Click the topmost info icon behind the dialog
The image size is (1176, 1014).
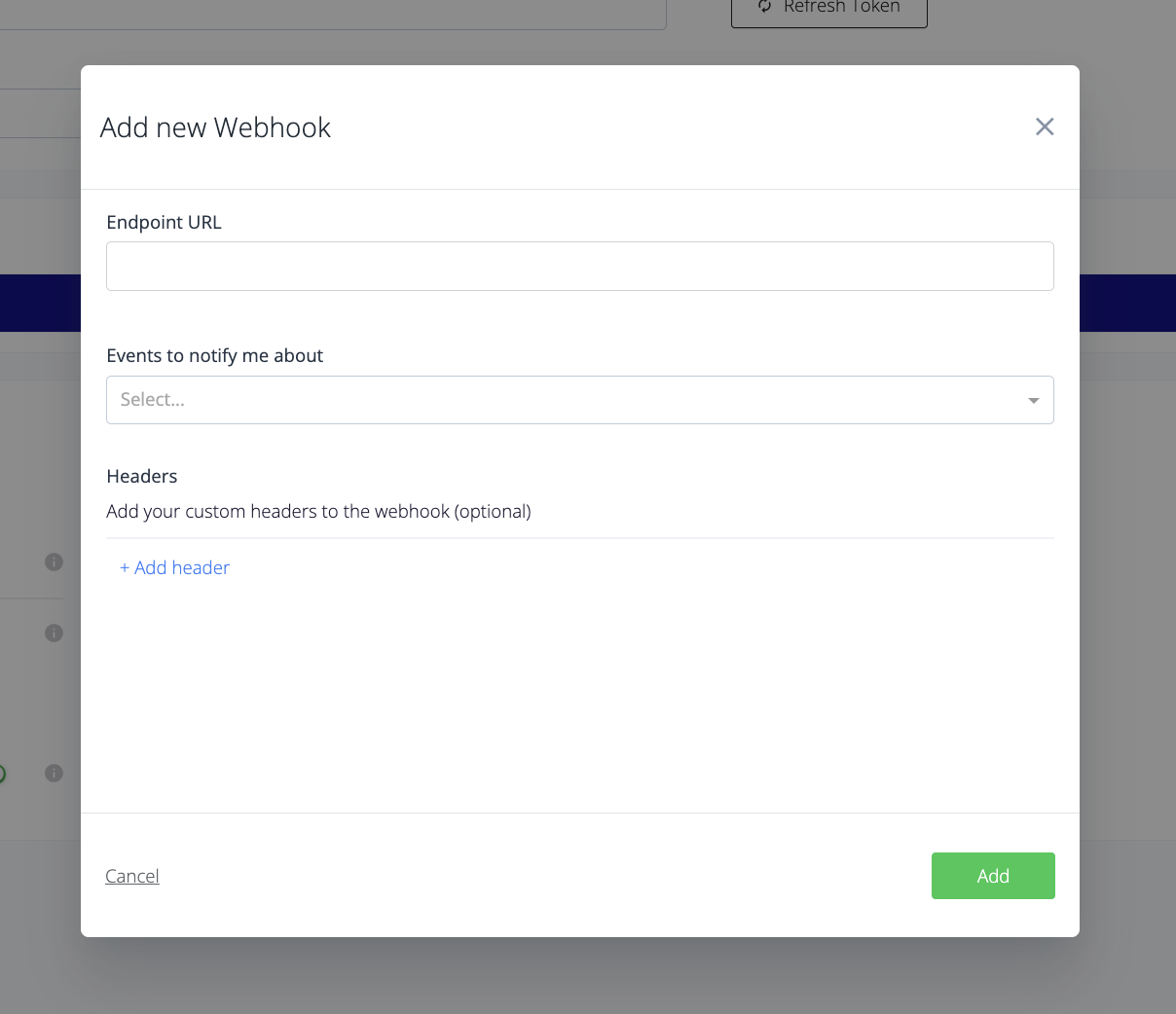coord(55,561)
